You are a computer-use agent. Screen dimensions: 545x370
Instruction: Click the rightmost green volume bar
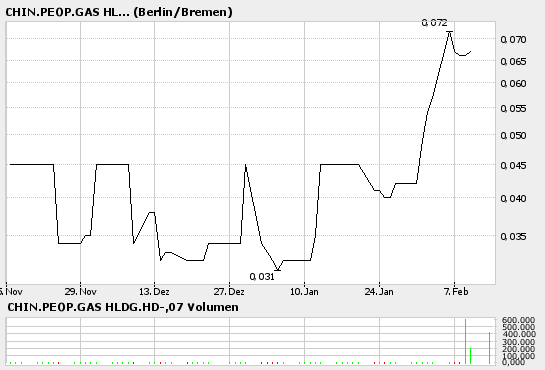coord(489,348)
